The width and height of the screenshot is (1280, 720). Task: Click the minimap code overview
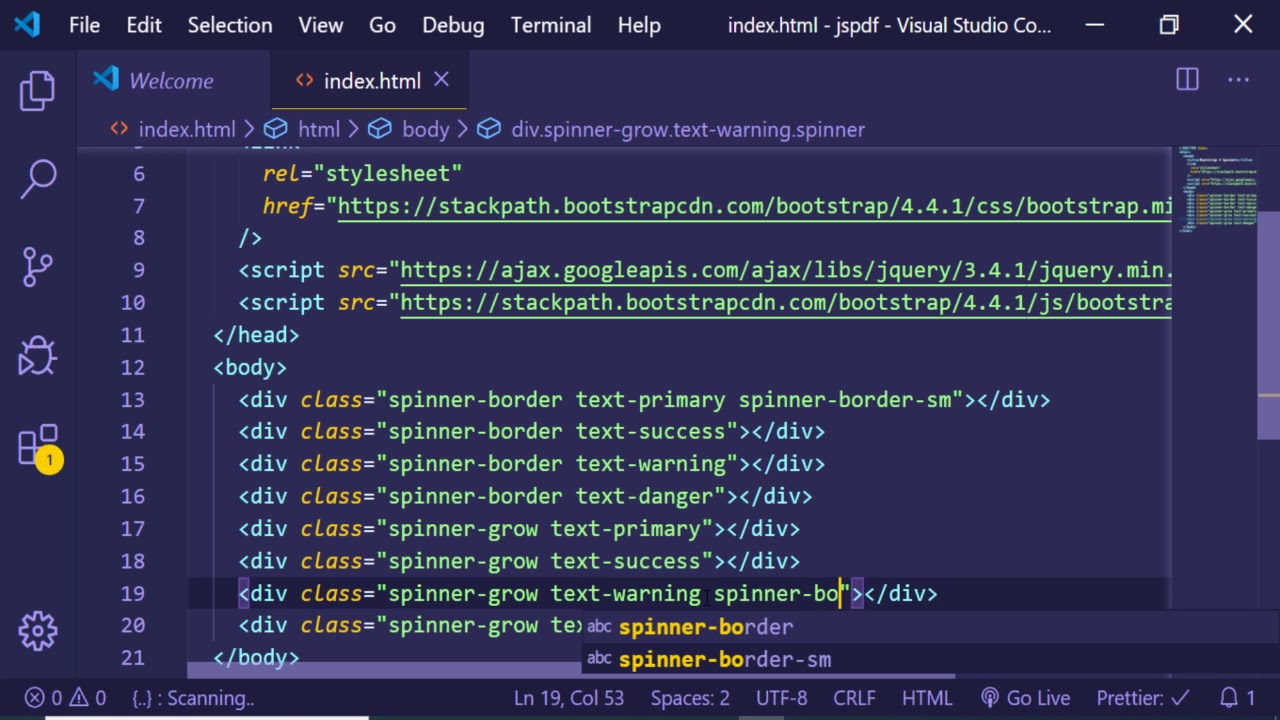pos(1218,190)
